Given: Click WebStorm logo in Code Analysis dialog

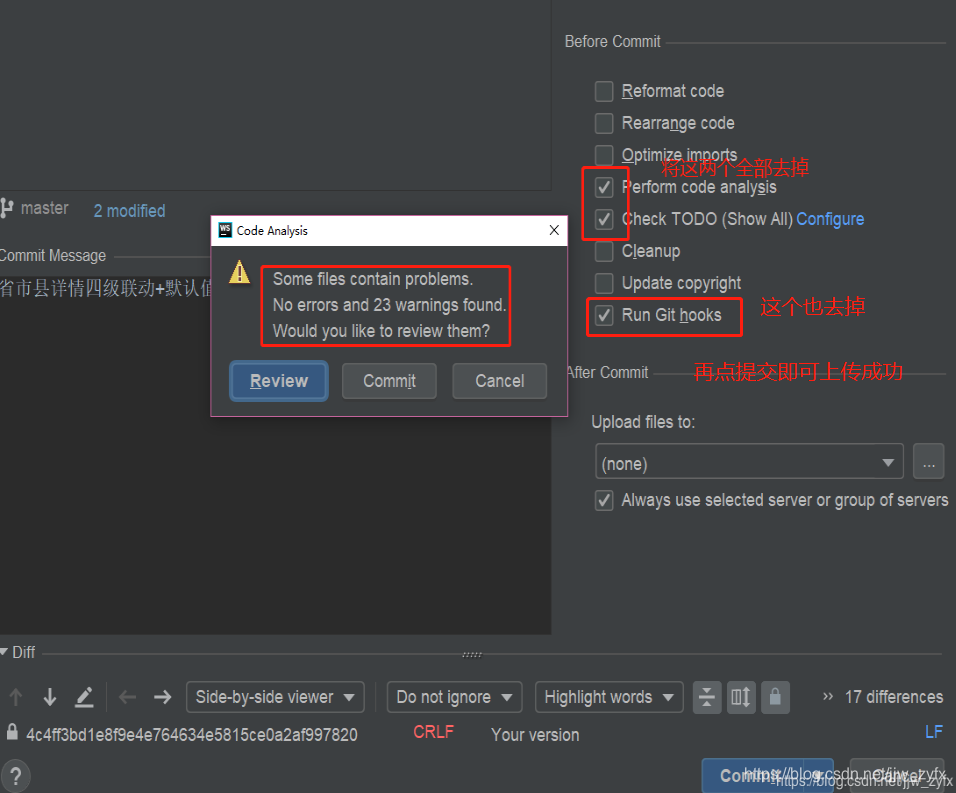Looking at the screenshot, I should click(225, 230).
